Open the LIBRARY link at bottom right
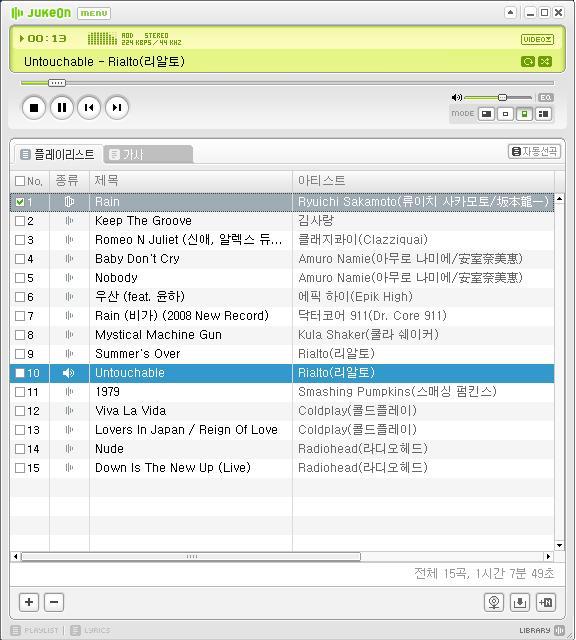This screenshot has height=640, width=576. pos(542,630)
